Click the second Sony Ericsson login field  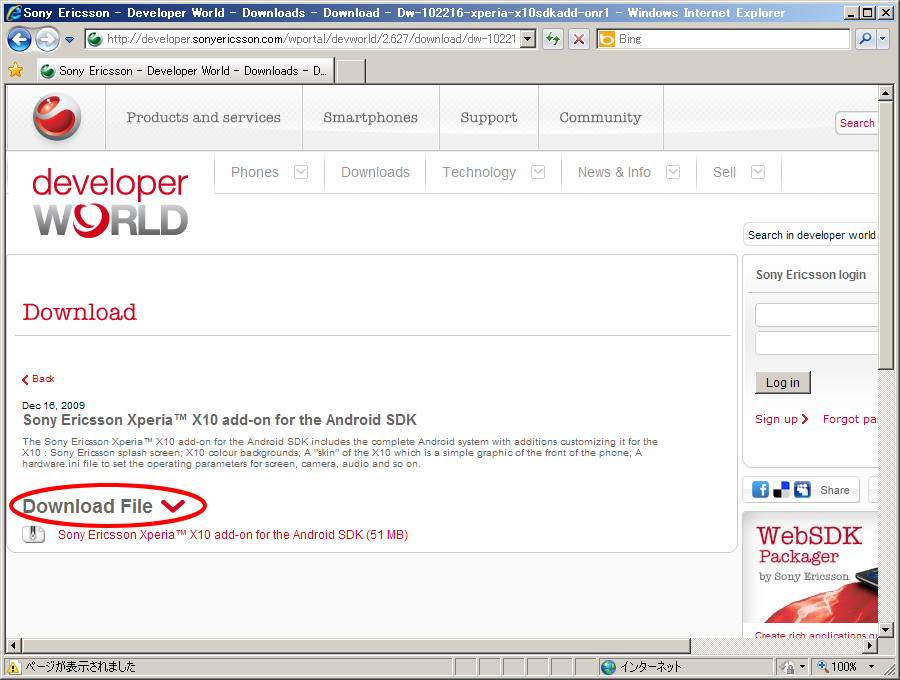(816, 343)
